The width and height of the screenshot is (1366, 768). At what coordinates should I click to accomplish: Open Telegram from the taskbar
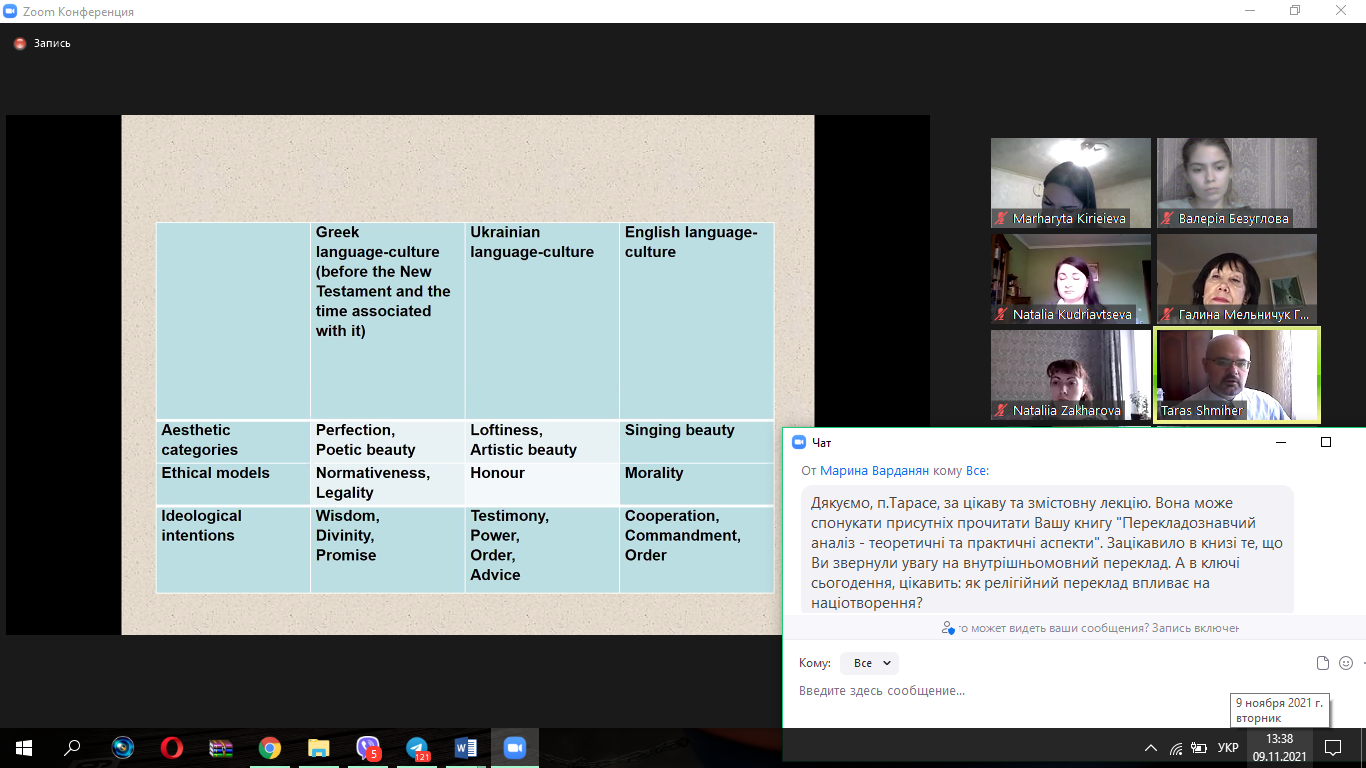(417, 748)
